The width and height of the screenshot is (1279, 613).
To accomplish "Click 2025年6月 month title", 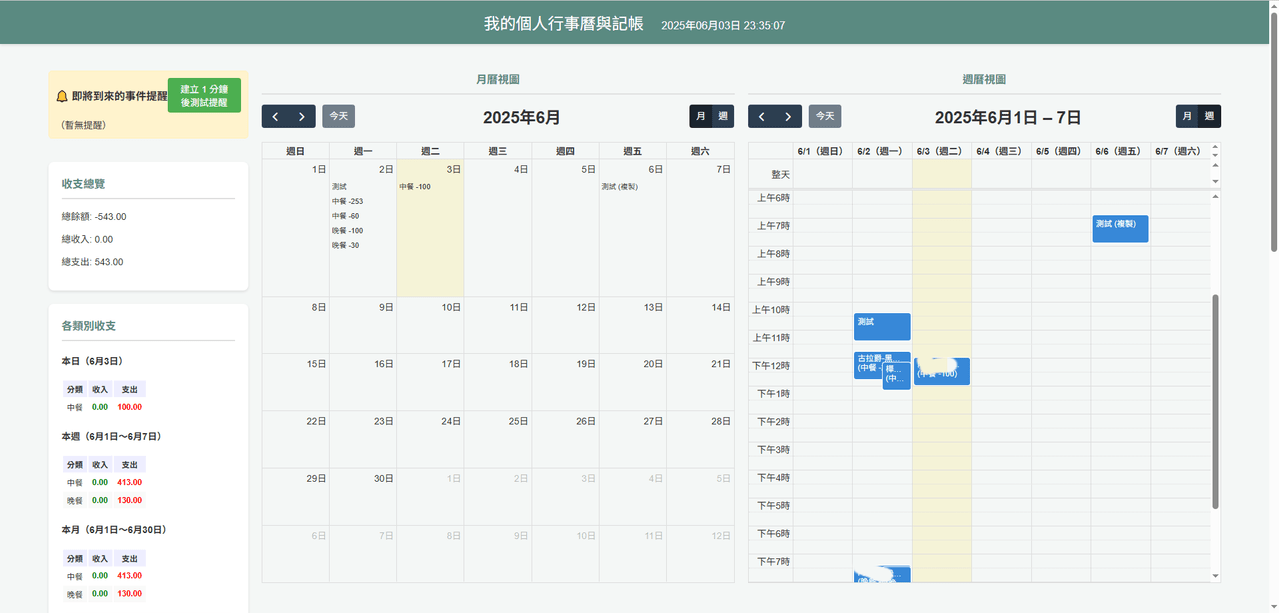I will pyautogui.click(x=522, y=117).
